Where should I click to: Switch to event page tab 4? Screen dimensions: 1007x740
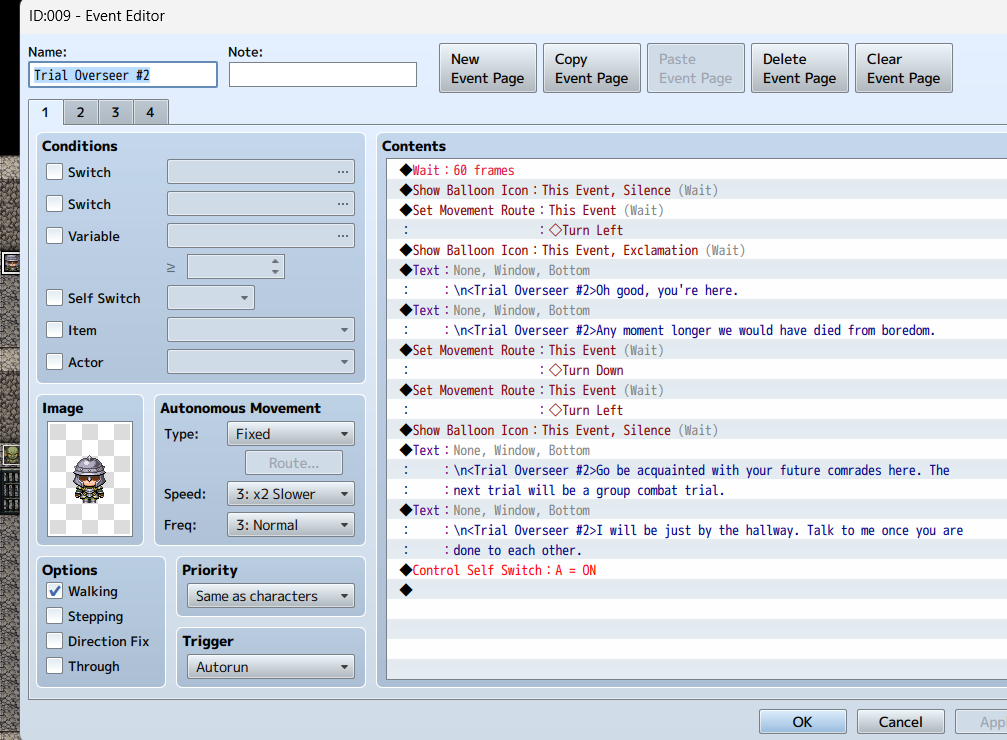(150, 113)
